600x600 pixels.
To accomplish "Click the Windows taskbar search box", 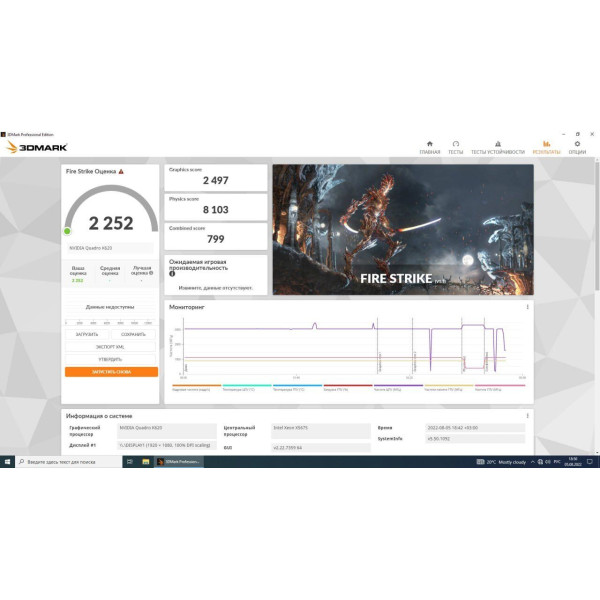I will coord(68,462).
